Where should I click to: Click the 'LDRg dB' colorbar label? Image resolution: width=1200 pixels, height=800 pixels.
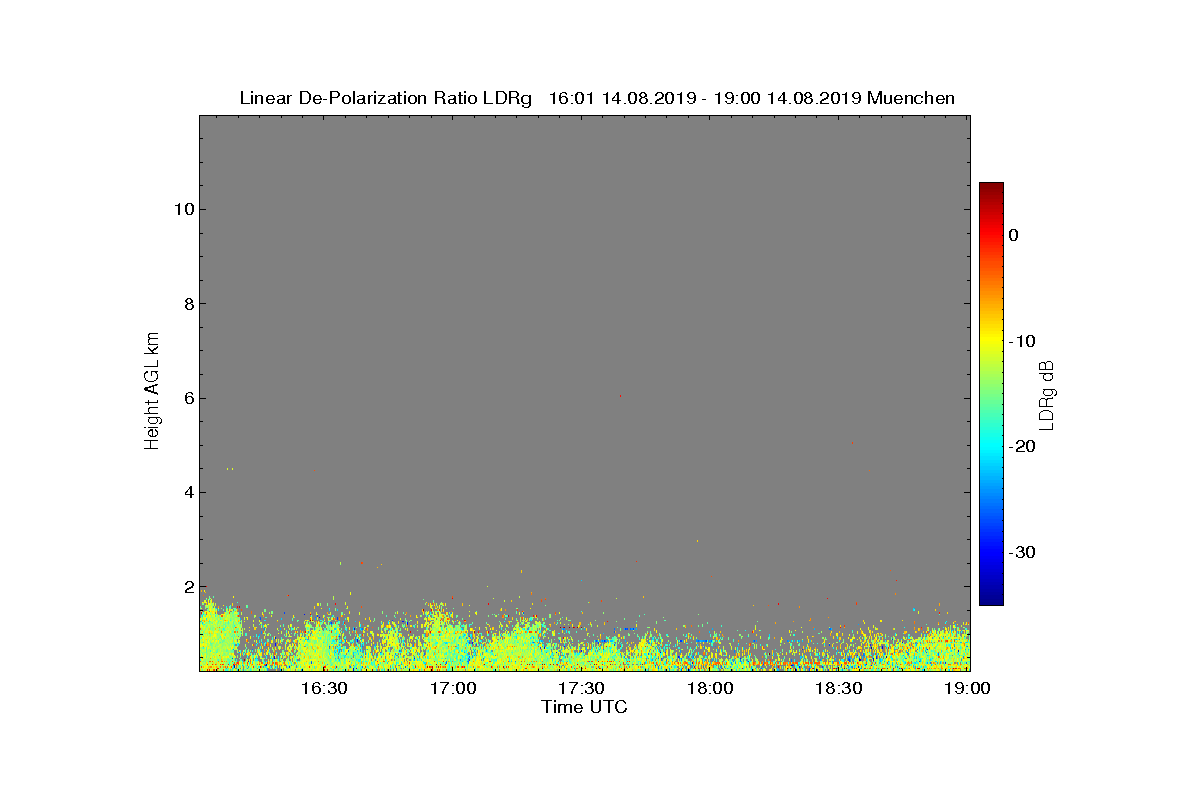click(1047, 395)
